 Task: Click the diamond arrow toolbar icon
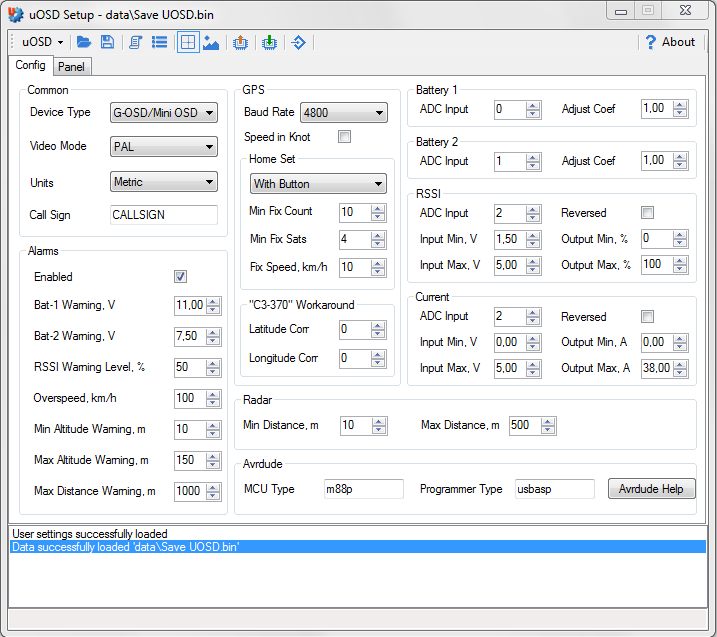tap(298, 42)
